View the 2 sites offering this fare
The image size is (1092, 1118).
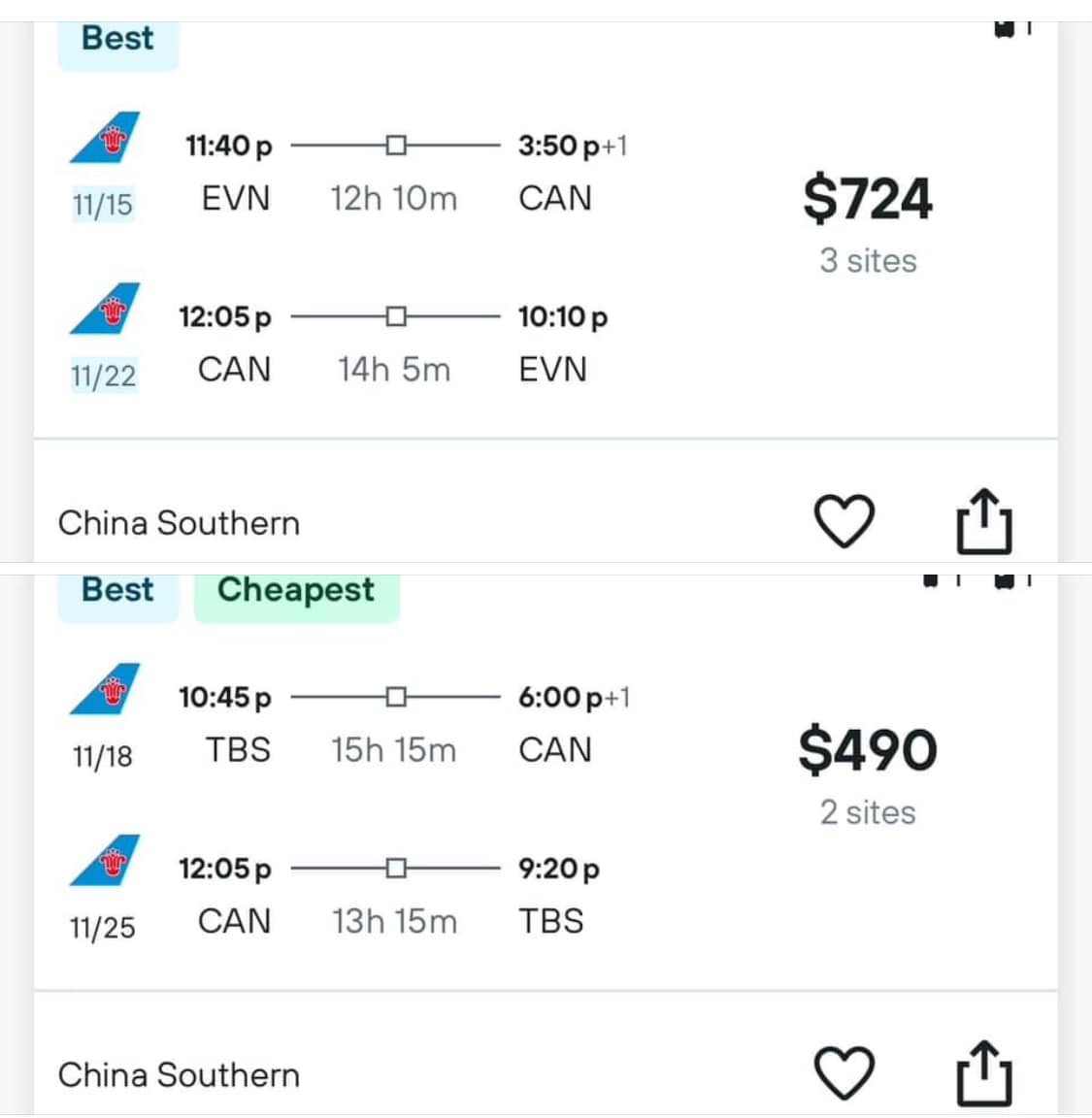point(868,813)
